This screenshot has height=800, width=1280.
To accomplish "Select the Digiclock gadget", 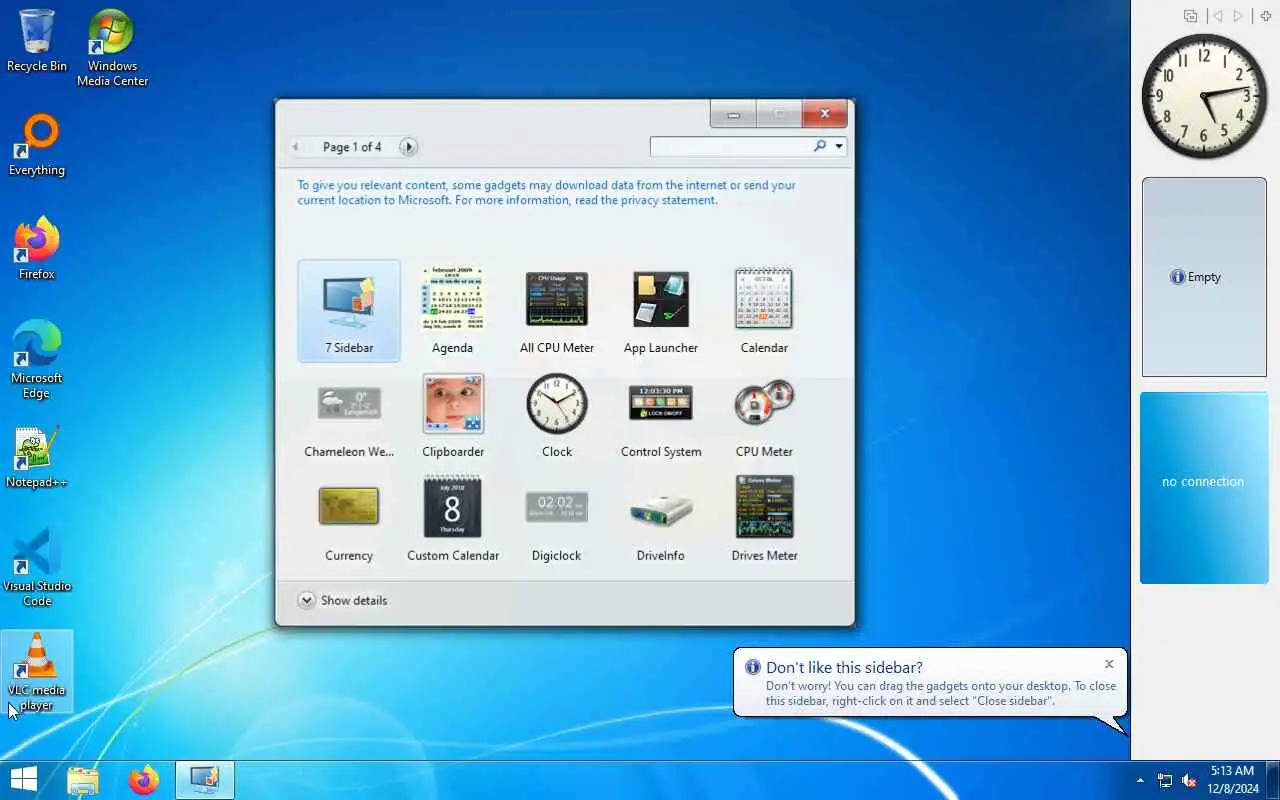I will [x=557, y=519].
